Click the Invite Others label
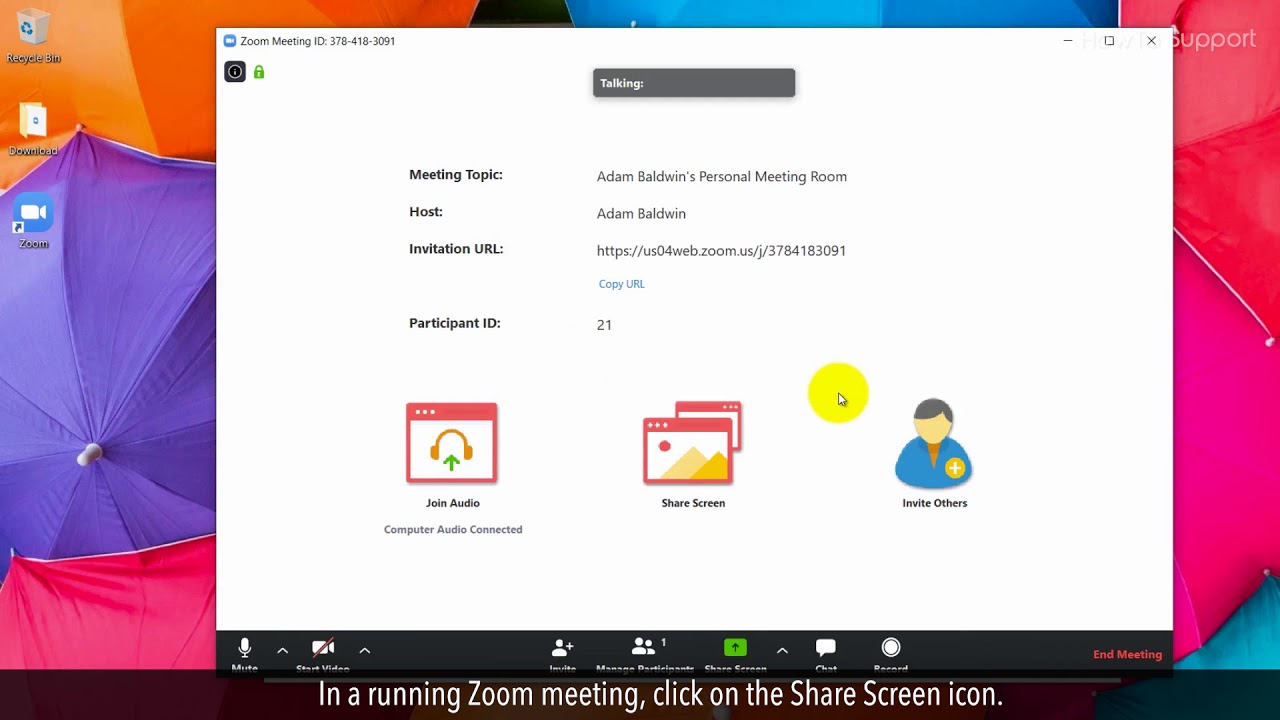The height and width of the screenshot is (720, 1280). pyautogui.click(x=935, y=503)
